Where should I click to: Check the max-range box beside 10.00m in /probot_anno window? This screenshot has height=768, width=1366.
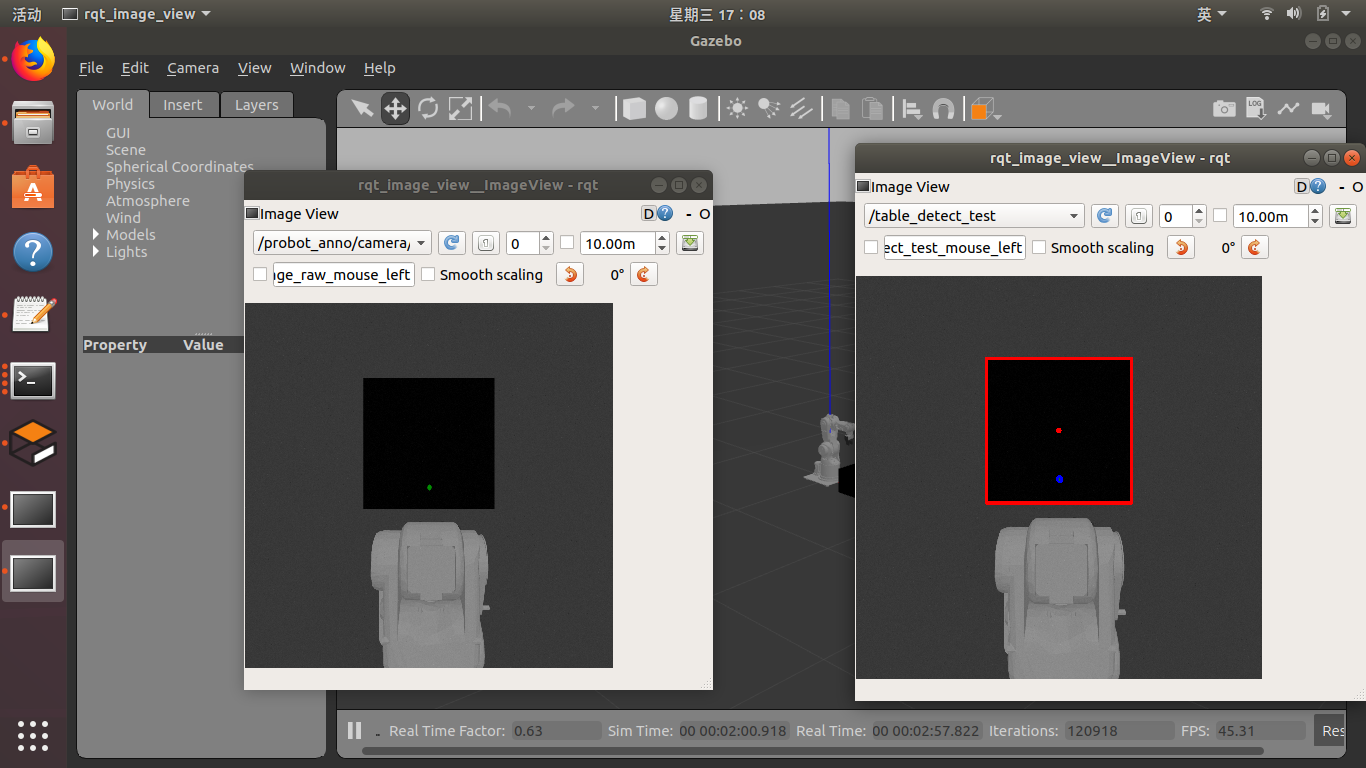567,243
